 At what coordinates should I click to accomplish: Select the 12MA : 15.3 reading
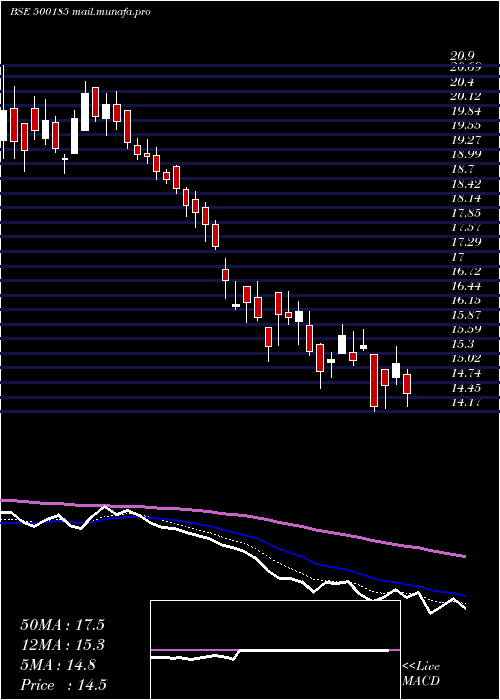click(63, 645)
